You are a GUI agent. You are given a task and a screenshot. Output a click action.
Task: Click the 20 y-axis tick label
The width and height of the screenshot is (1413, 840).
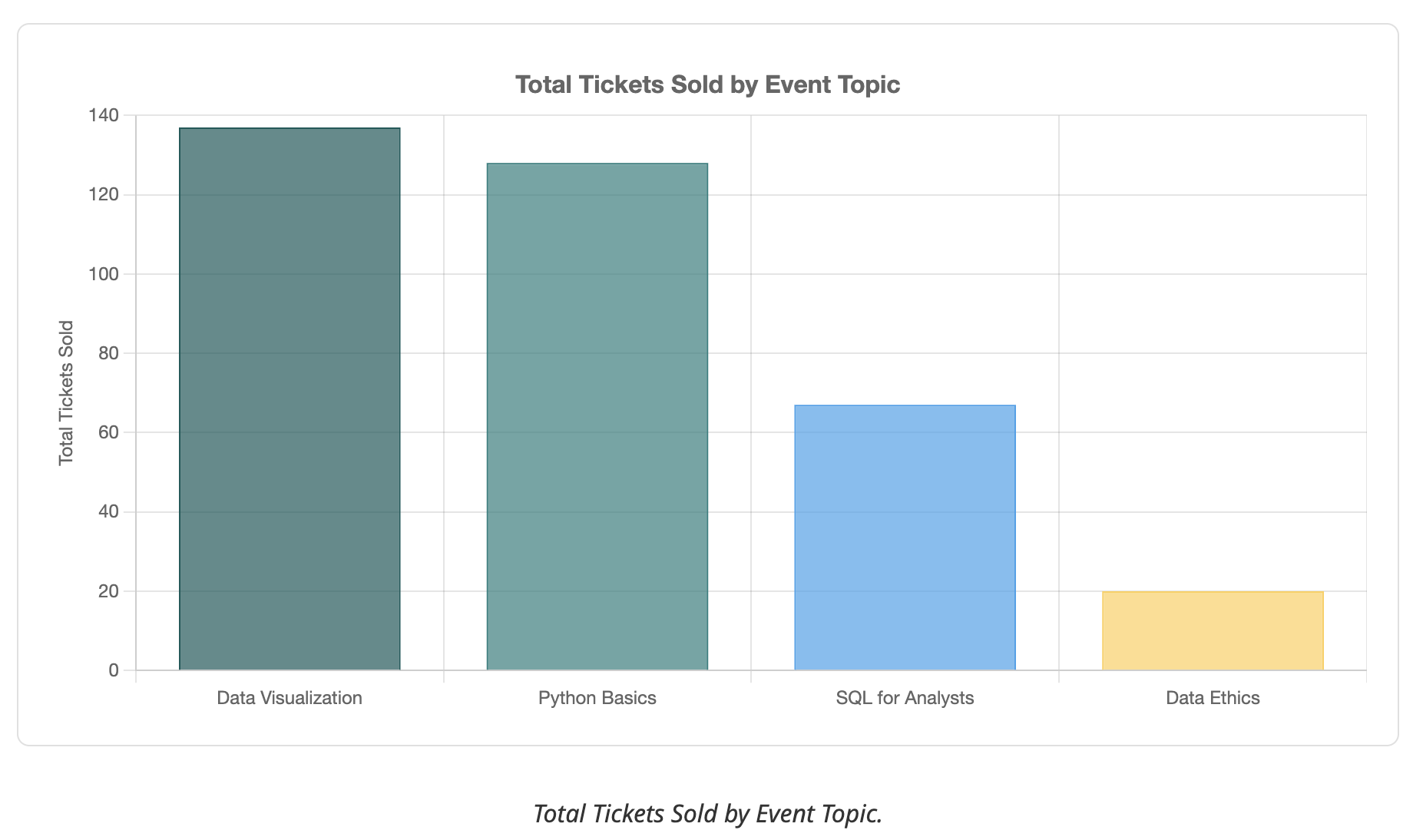pos(109,591)
